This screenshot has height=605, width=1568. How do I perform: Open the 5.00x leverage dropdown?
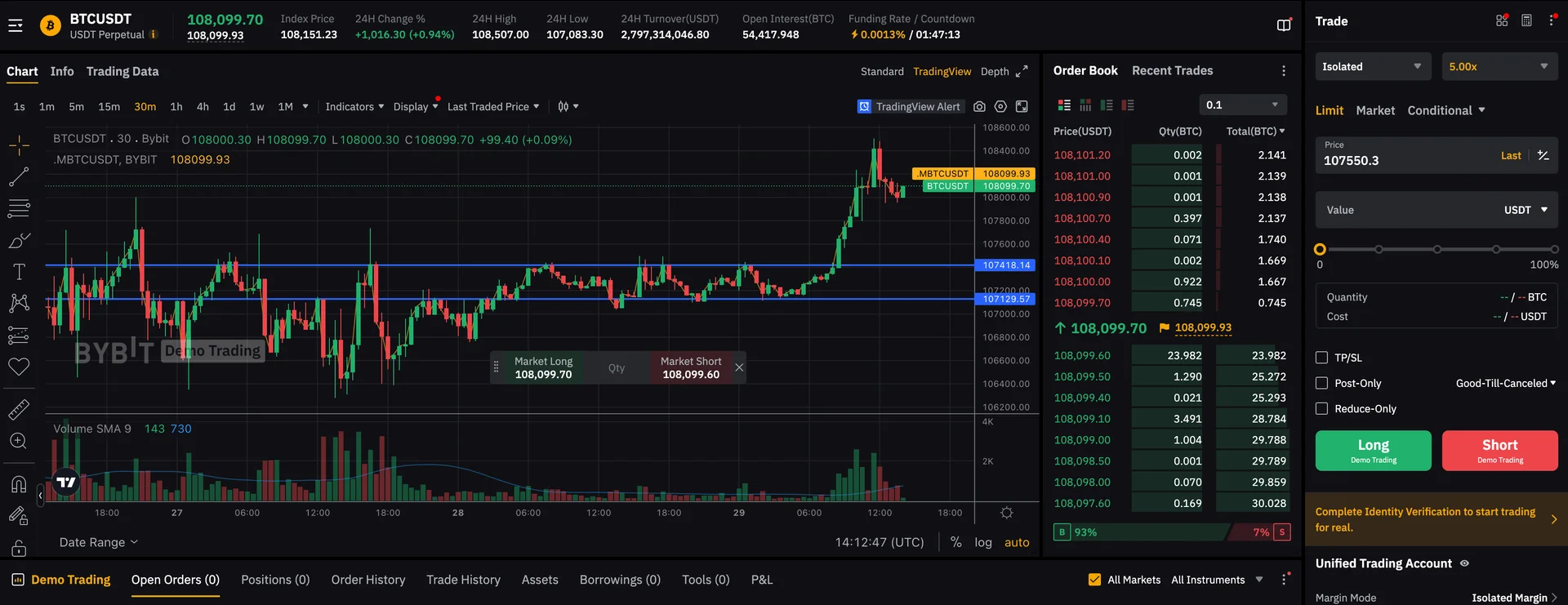coord(1499,67)
